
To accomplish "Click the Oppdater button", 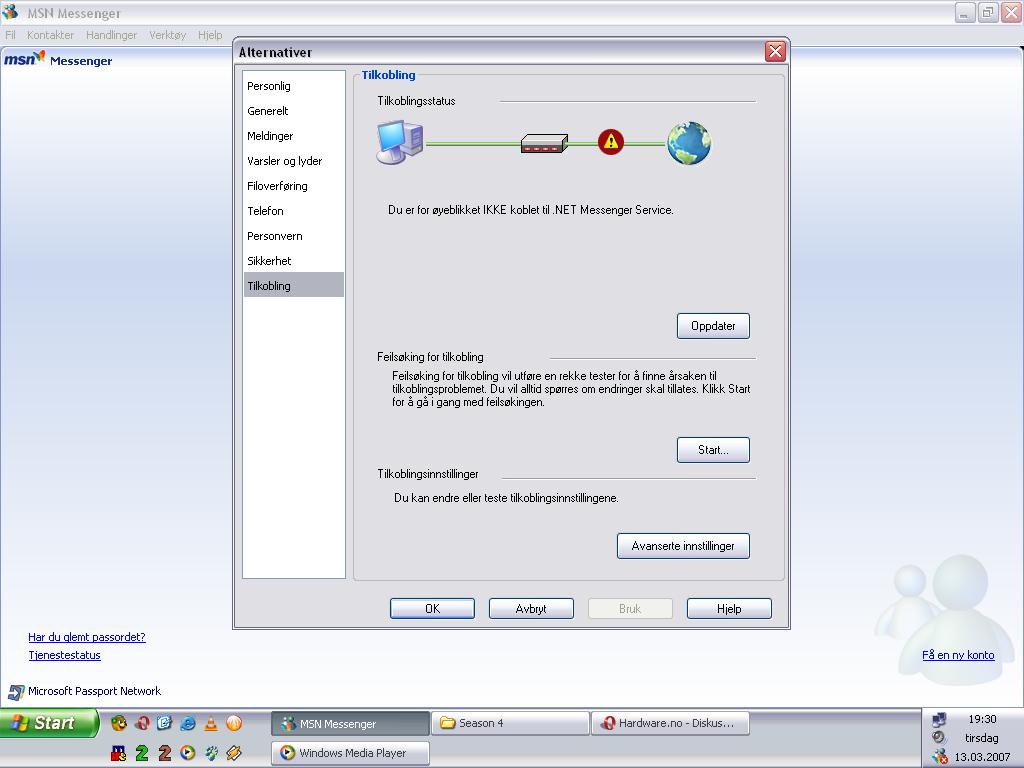I will click(713, 326).
